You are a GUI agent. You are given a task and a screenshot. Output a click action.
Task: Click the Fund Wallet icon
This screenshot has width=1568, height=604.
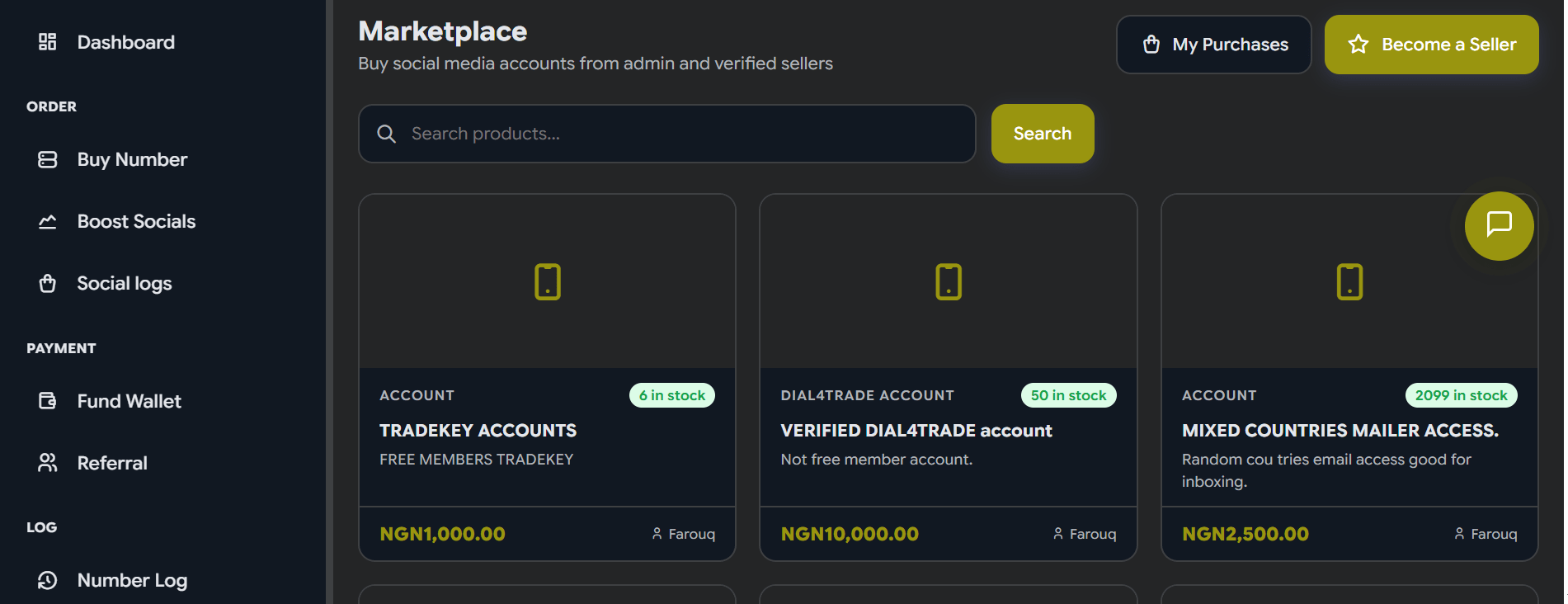48,401
